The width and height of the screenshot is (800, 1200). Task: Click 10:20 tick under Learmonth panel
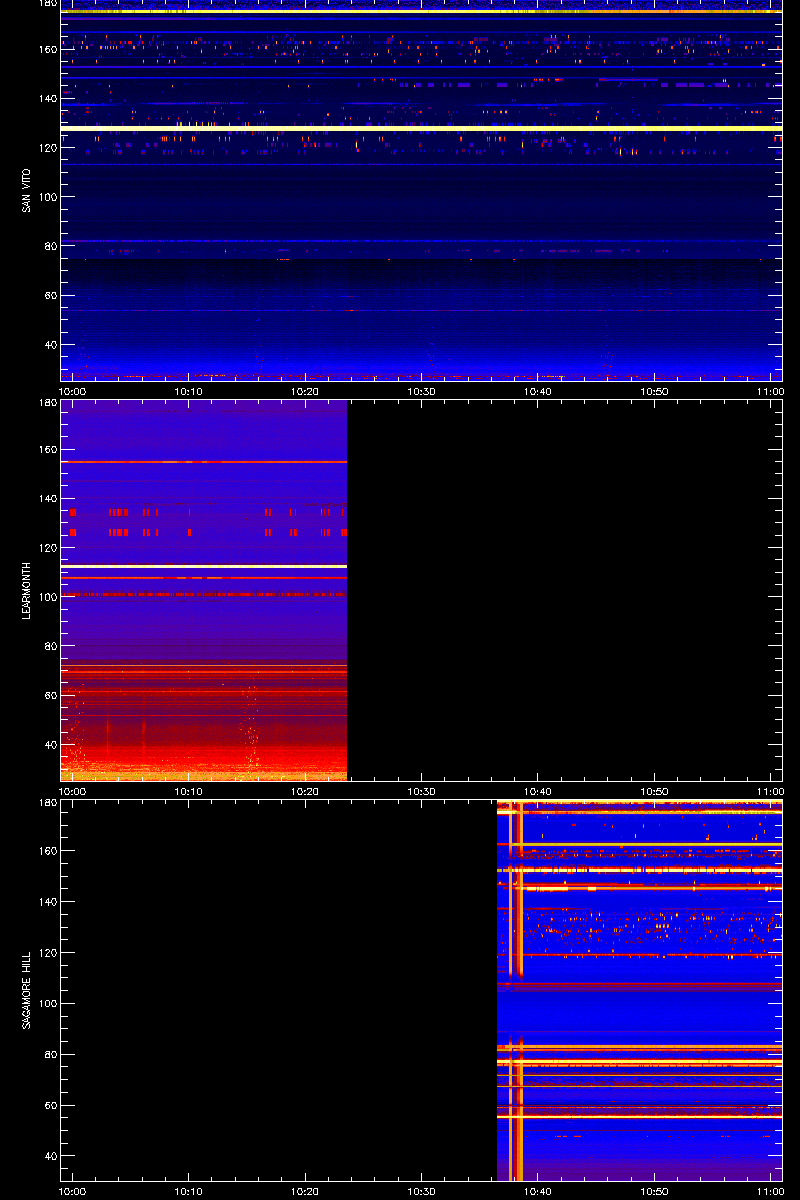click(x=305, y=791)
